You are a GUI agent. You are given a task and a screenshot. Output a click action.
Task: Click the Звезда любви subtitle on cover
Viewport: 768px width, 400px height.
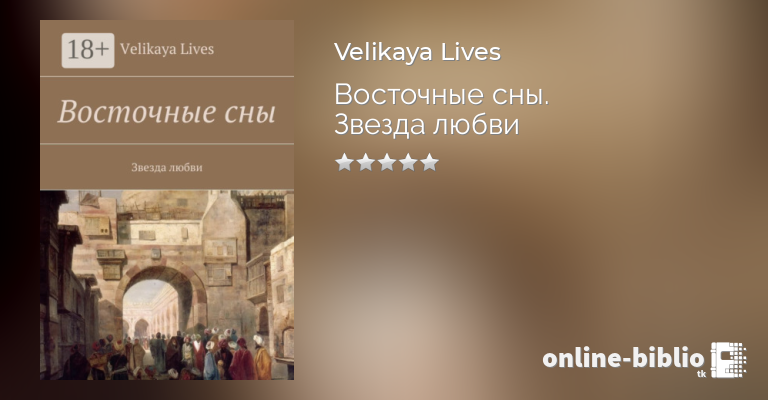pyautogui.click(x=167, y=167)
